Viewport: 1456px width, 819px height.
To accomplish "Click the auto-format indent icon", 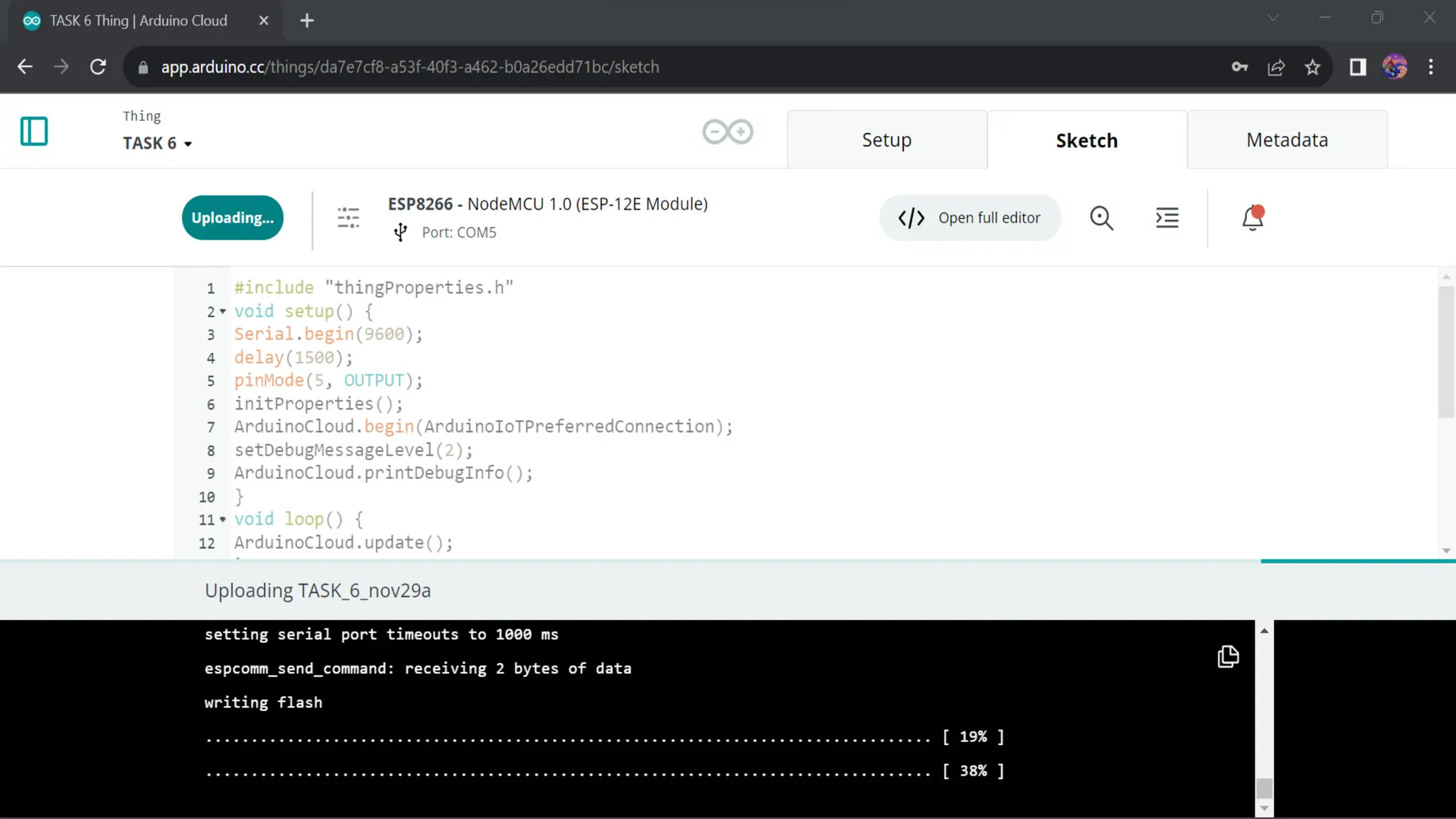I will point(1167,218).
